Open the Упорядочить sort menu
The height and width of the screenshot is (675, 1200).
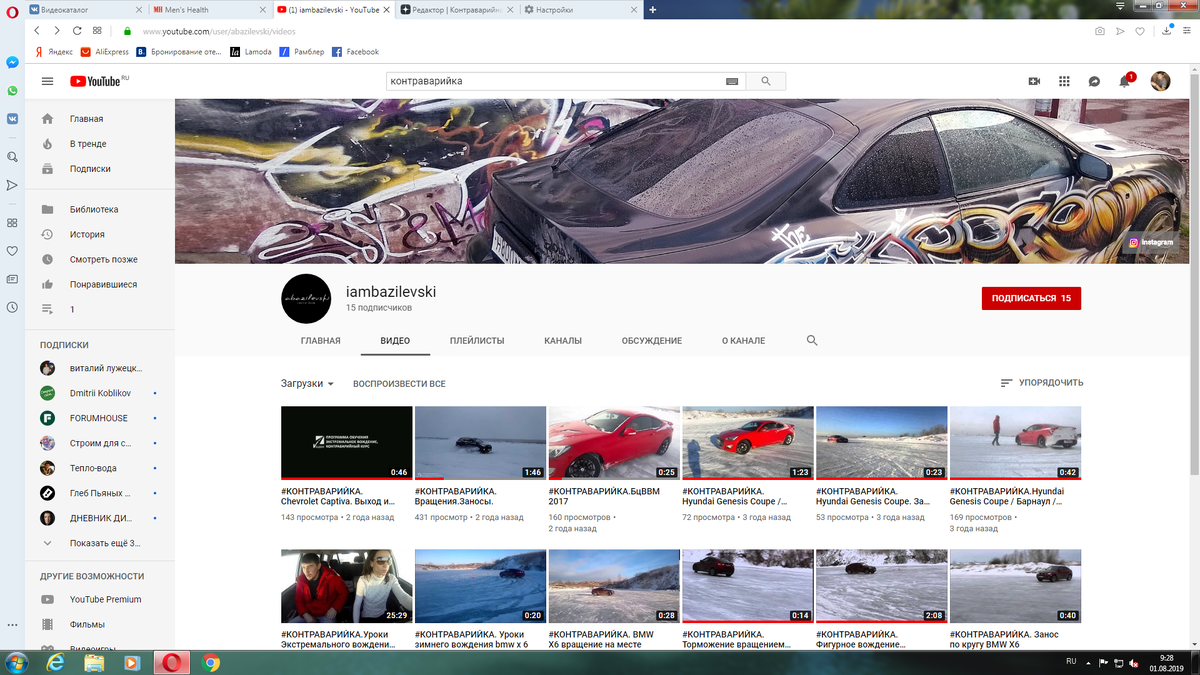(x=1041, y=383)
